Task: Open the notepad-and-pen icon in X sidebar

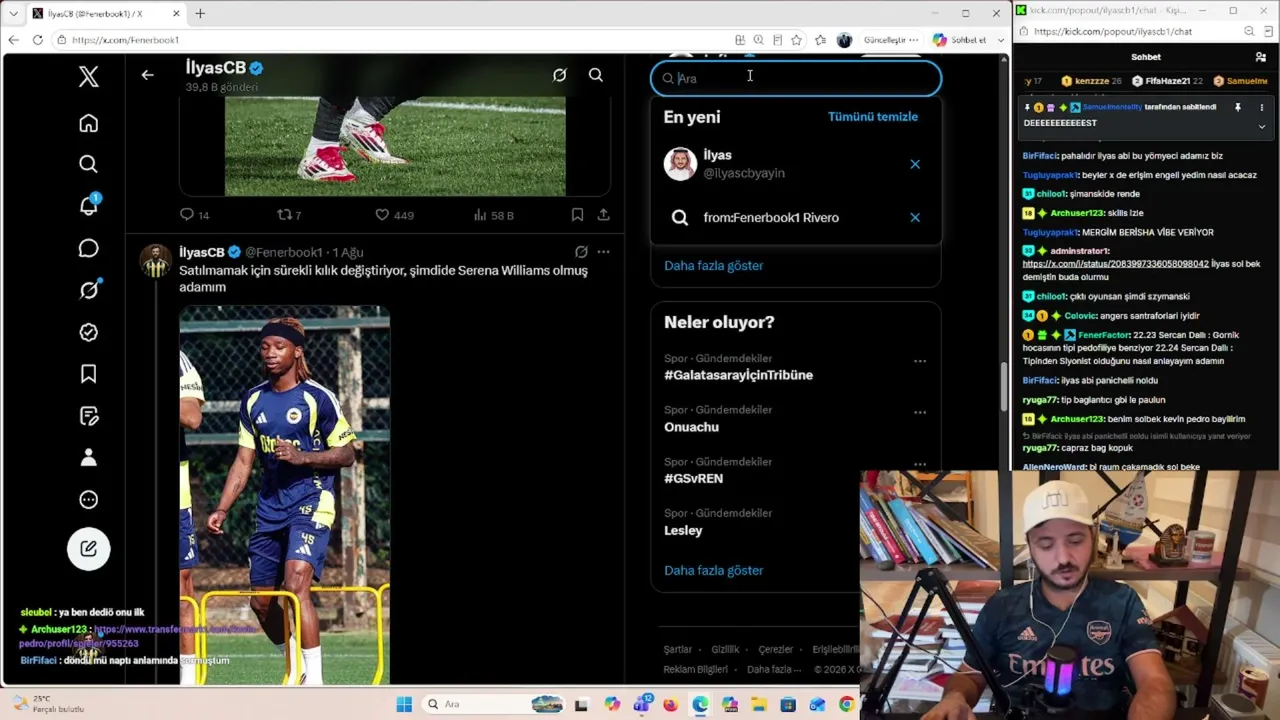Action: 89,416
